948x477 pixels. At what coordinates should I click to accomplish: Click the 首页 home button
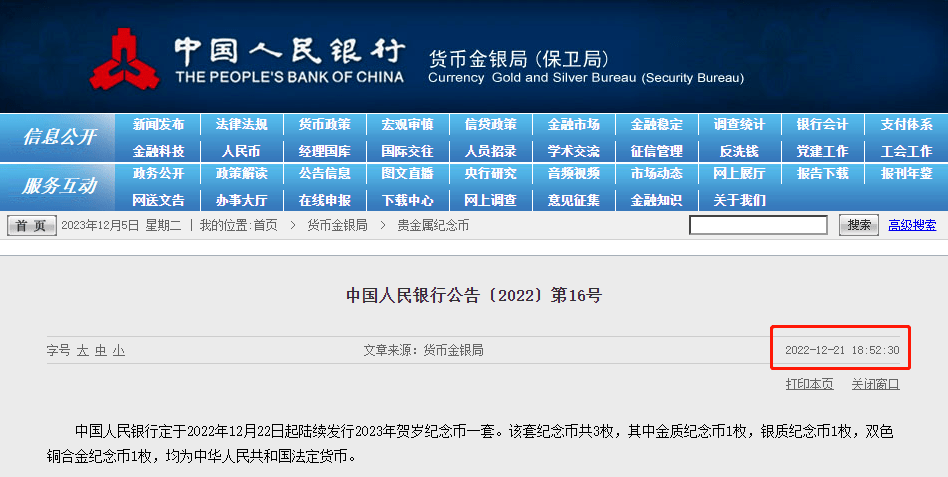click(31, 226)
